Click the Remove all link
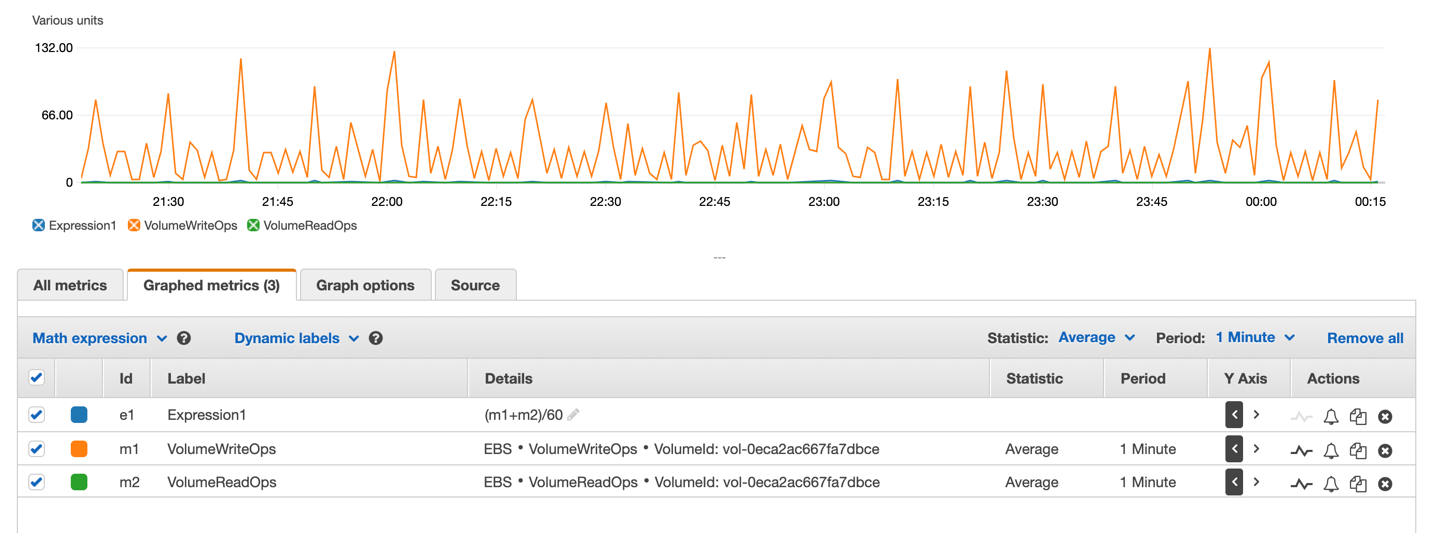This screenshot has height=533, width=1429. 1364,338
